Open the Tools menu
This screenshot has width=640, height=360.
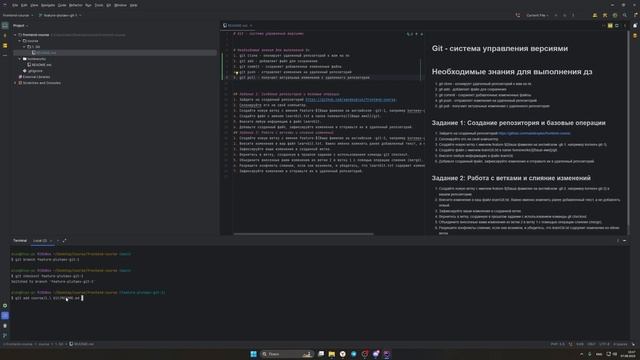click(x=99, y=5)
